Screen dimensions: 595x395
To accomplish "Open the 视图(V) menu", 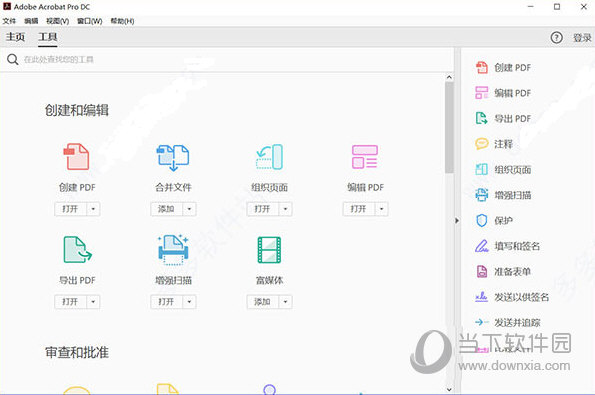I will [57, 21].
